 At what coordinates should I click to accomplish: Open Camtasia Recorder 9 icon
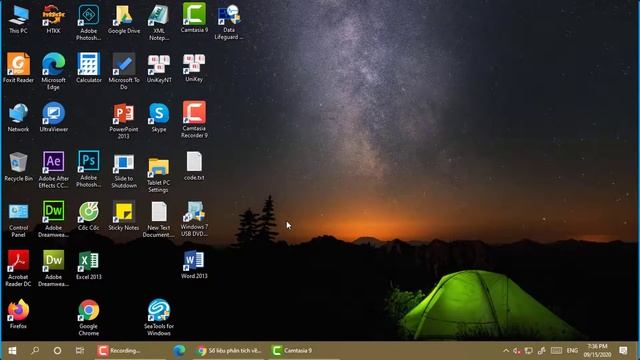click(194, 120)
